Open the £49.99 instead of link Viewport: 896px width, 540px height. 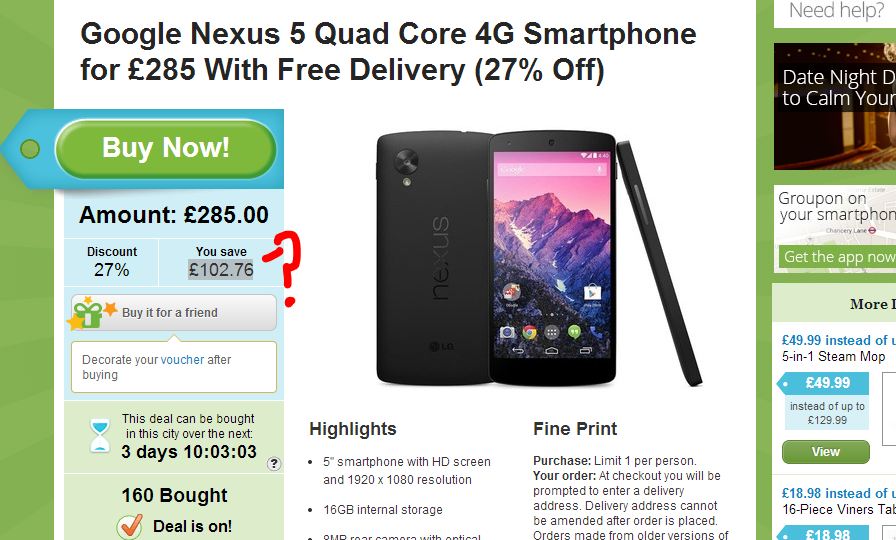coord(838,340)
